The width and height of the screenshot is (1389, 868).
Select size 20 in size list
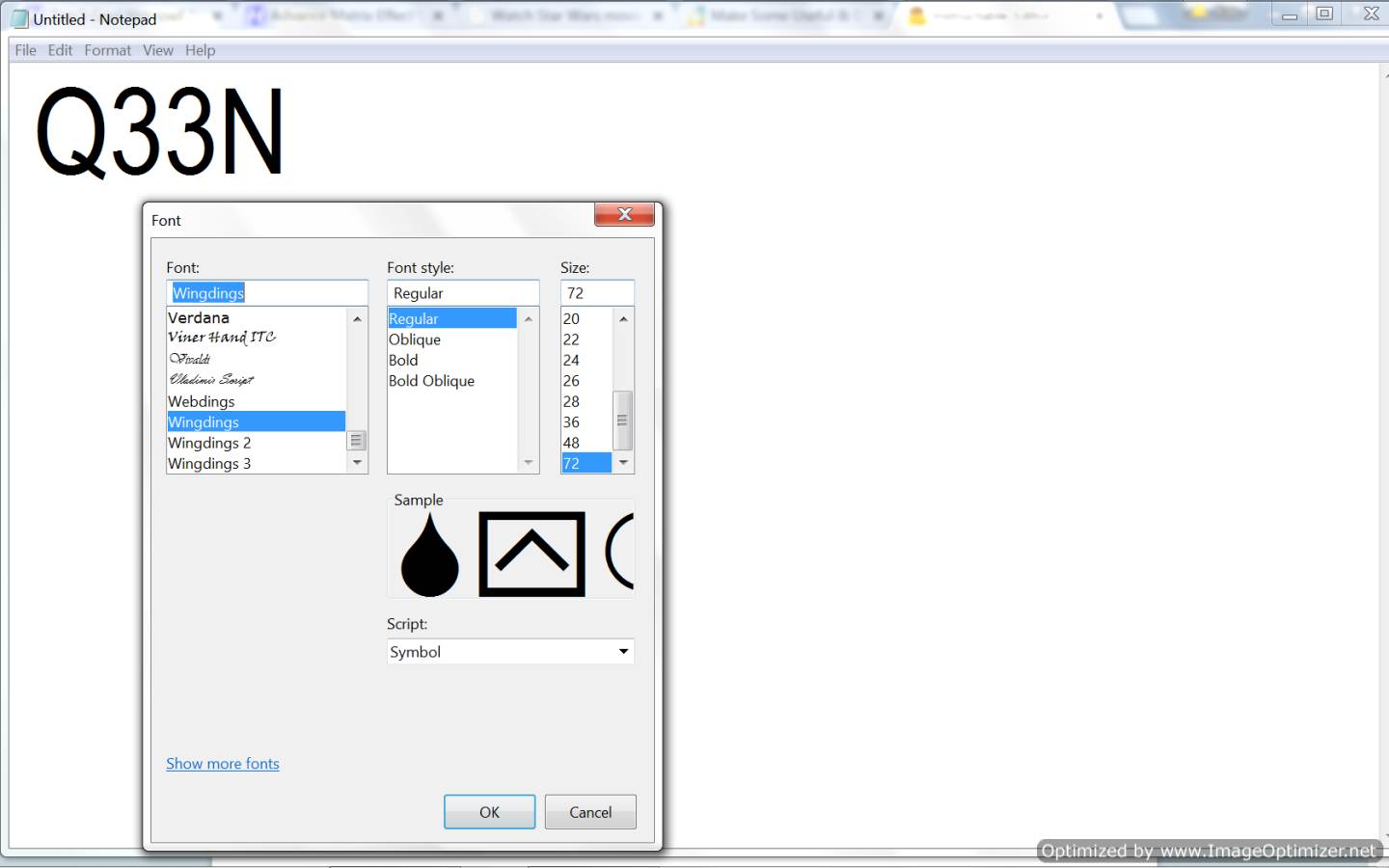pyautogui.click(x=586, y=318)
